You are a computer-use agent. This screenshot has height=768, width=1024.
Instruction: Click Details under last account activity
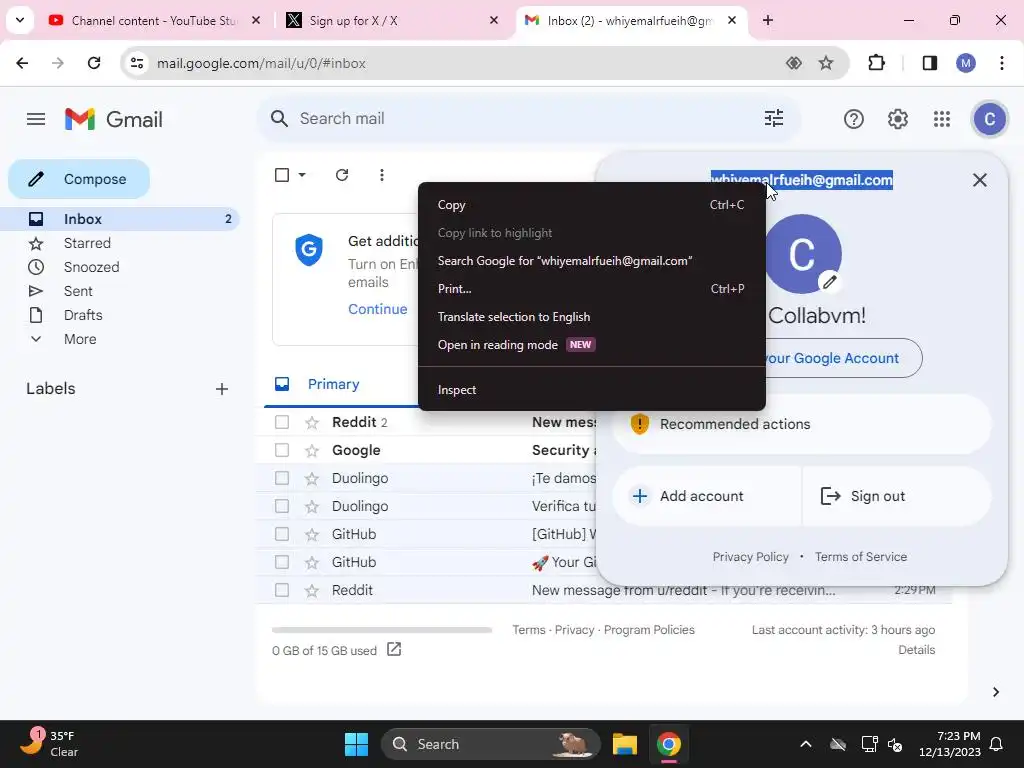(x=916, y=650)
